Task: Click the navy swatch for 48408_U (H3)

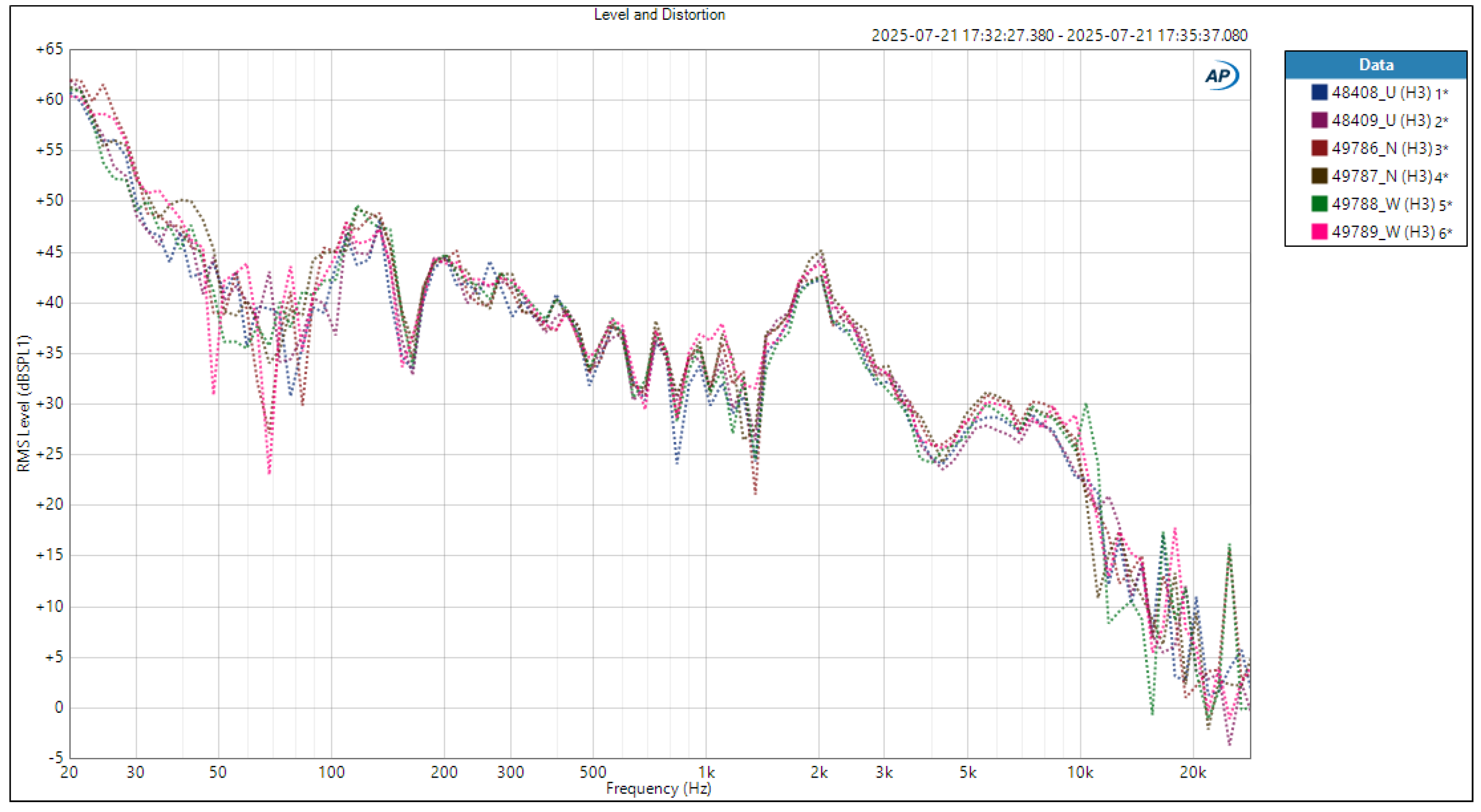Action: click(1319, 92)
